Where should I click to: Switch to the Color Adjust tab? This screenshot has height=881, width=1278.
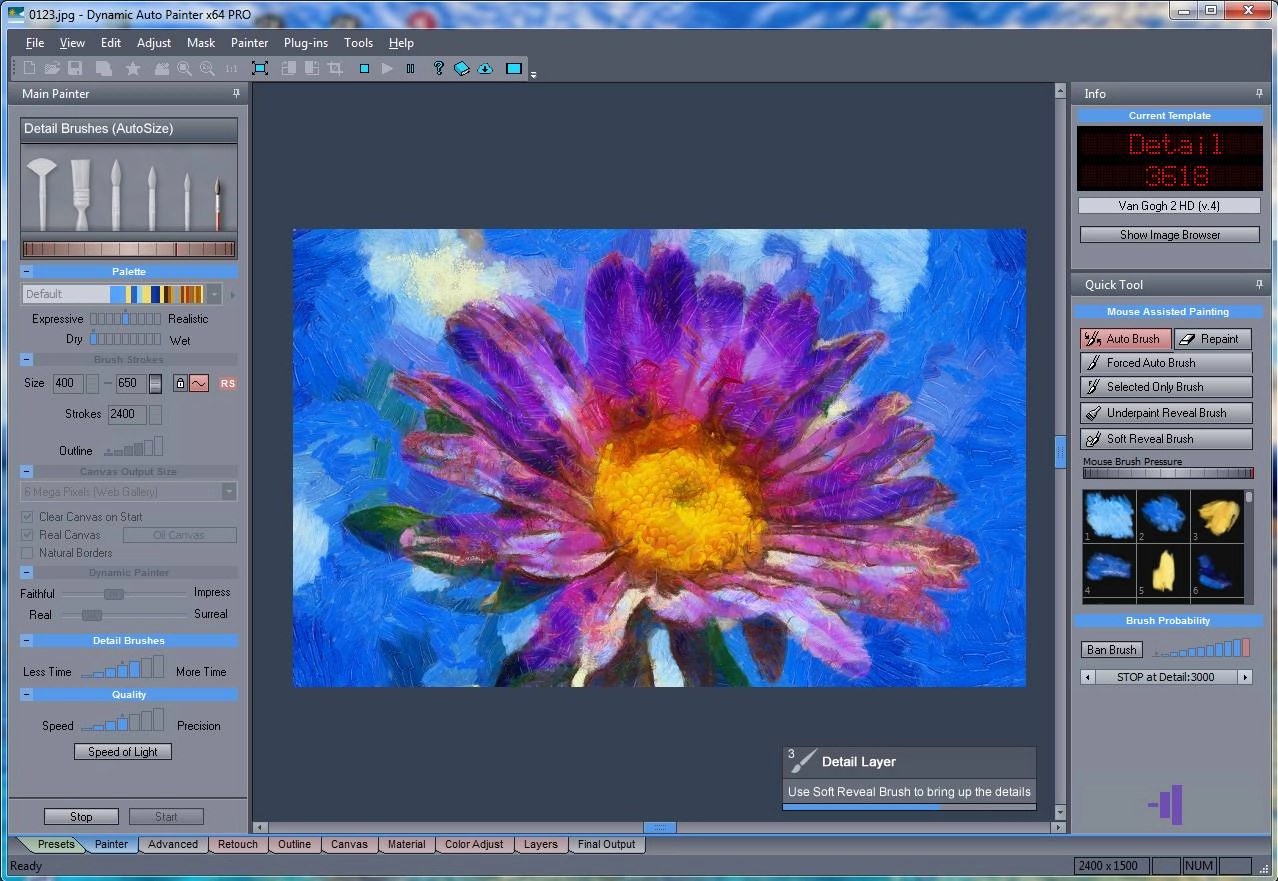pos(474,844)
